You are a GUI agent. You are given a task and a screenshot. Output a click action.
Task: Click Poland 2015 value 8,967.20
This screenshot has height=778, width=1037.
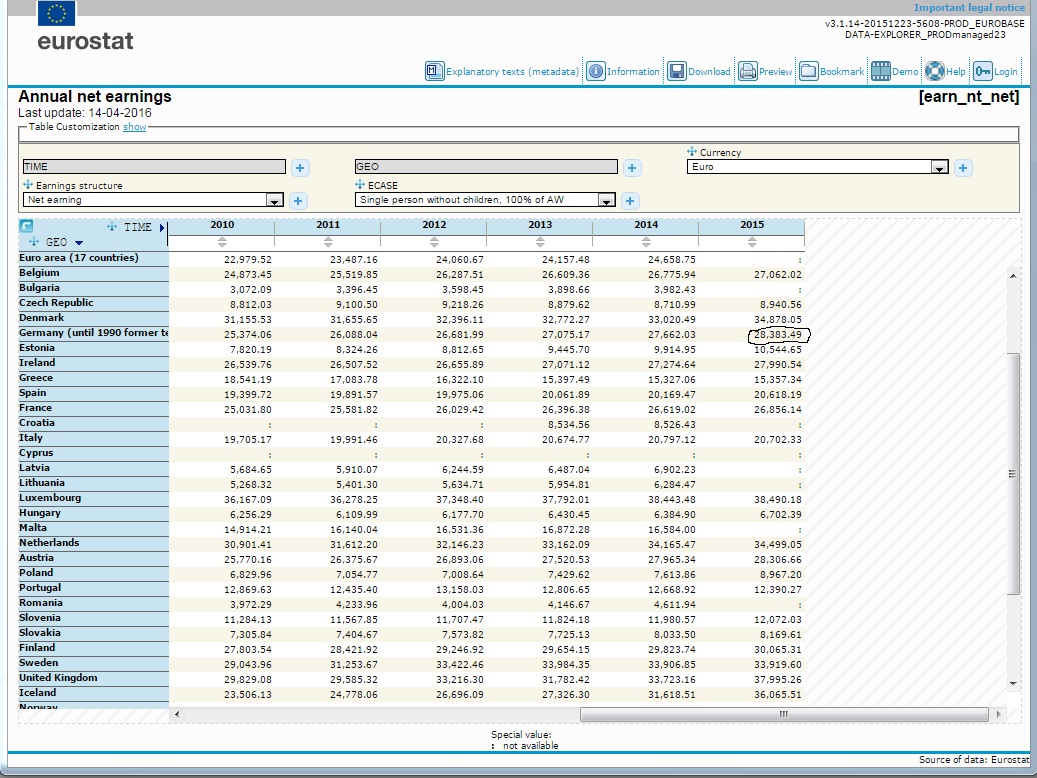(x=780, y=574)
